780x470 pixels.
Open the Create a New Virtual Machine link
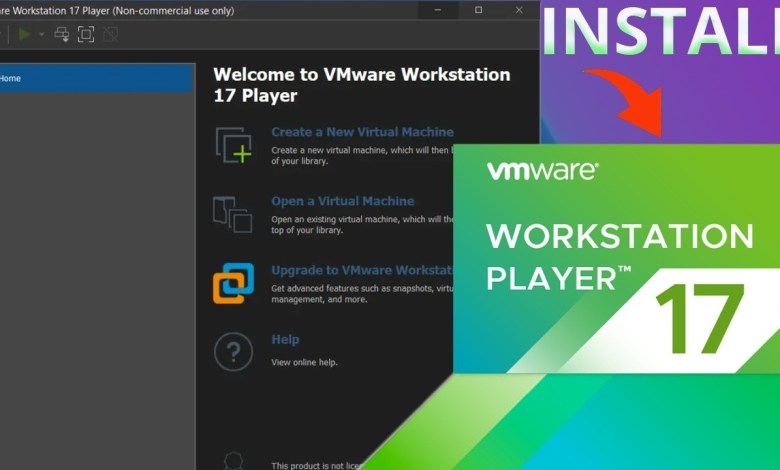[x=362, y=132]
